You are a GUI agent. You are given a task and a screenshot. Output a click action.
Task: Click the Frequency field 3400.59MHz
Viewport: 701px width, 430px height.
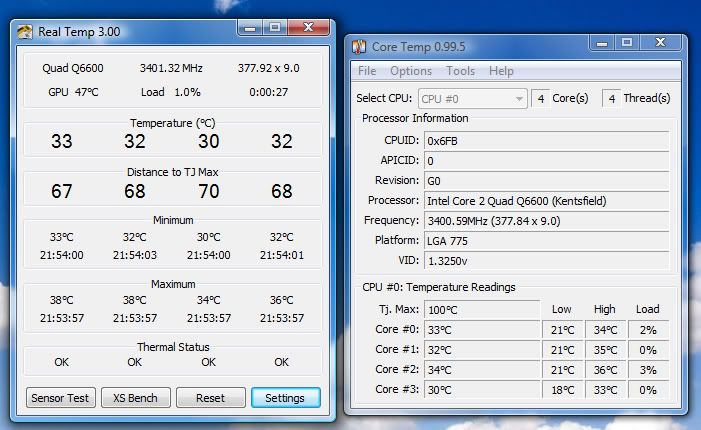click(546, 221)
